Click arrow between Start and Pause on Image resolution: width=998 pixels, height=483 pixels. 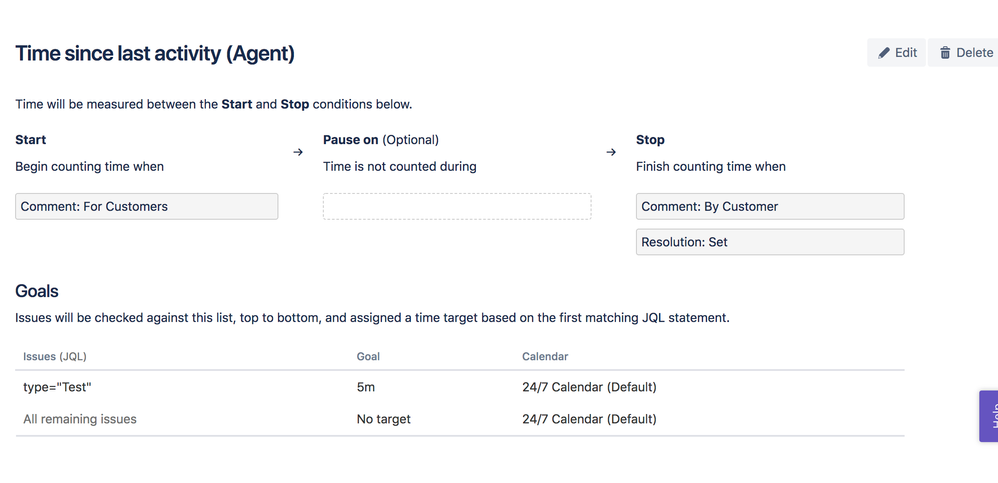click(298, 152)
